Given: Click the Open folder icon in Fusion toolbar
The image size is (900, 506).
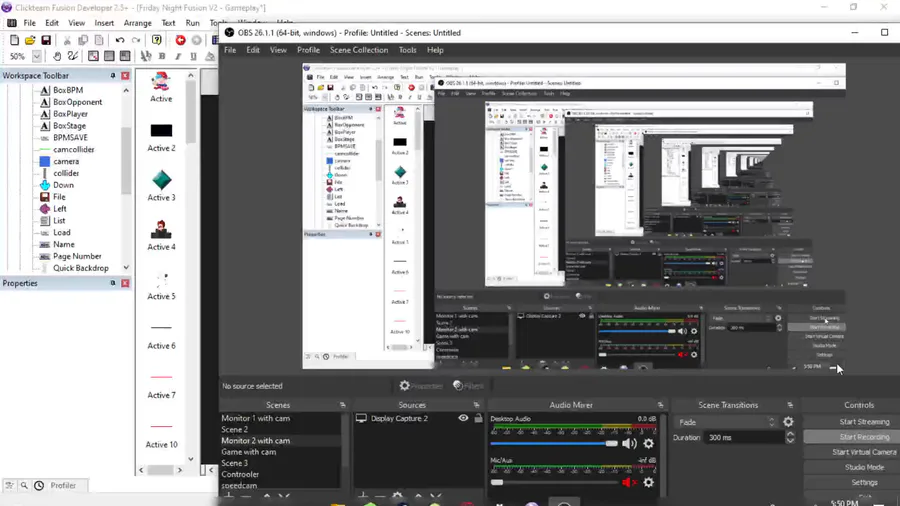Looking at the screenshot, I should click(x=30, y=40).
